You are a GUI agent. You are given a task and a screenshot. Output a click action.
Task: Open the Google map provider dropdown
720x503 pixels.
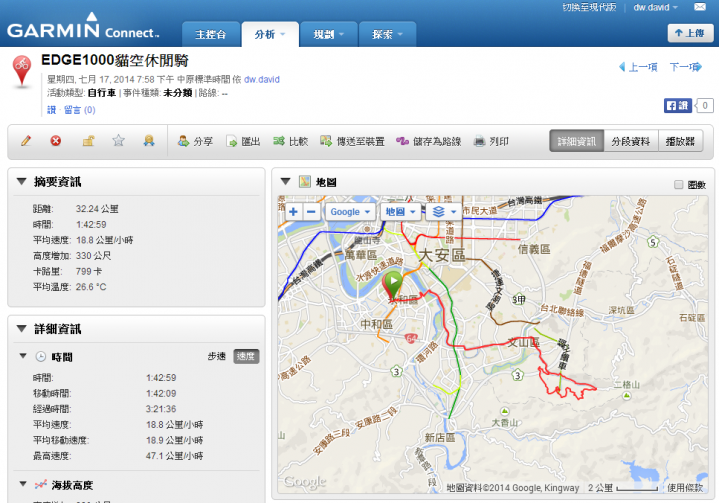point(350,212)
